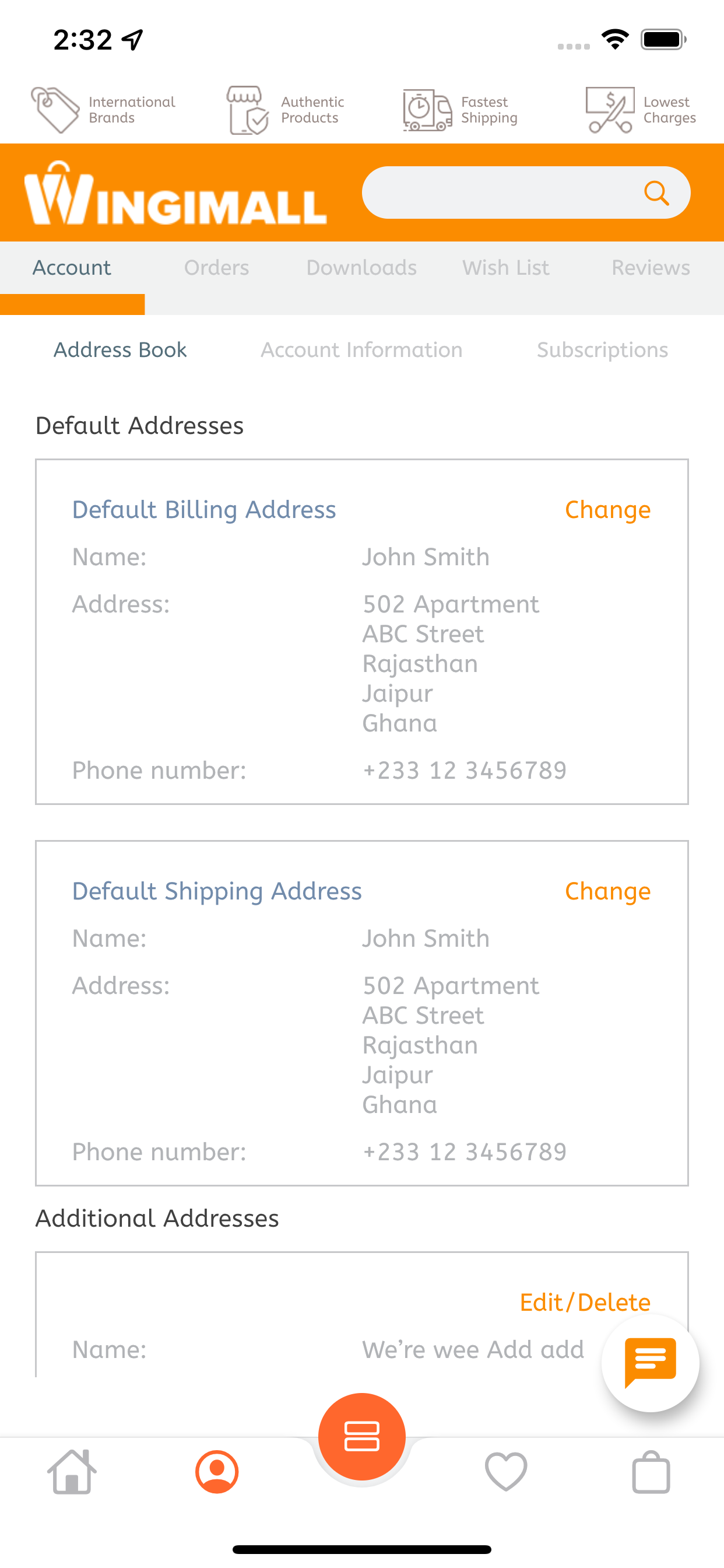
Task: Select the Subscriptions sub-tab
Action: (x=602, y=350)
